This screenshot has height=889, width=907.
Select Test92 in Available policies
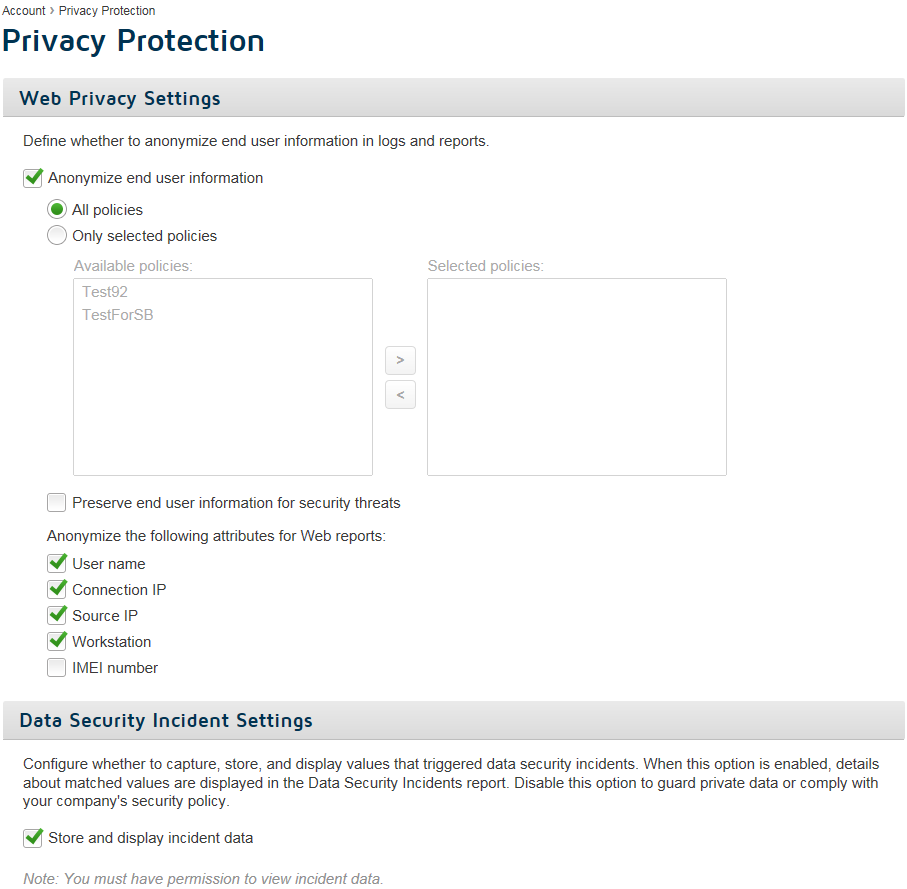[105, 292]
